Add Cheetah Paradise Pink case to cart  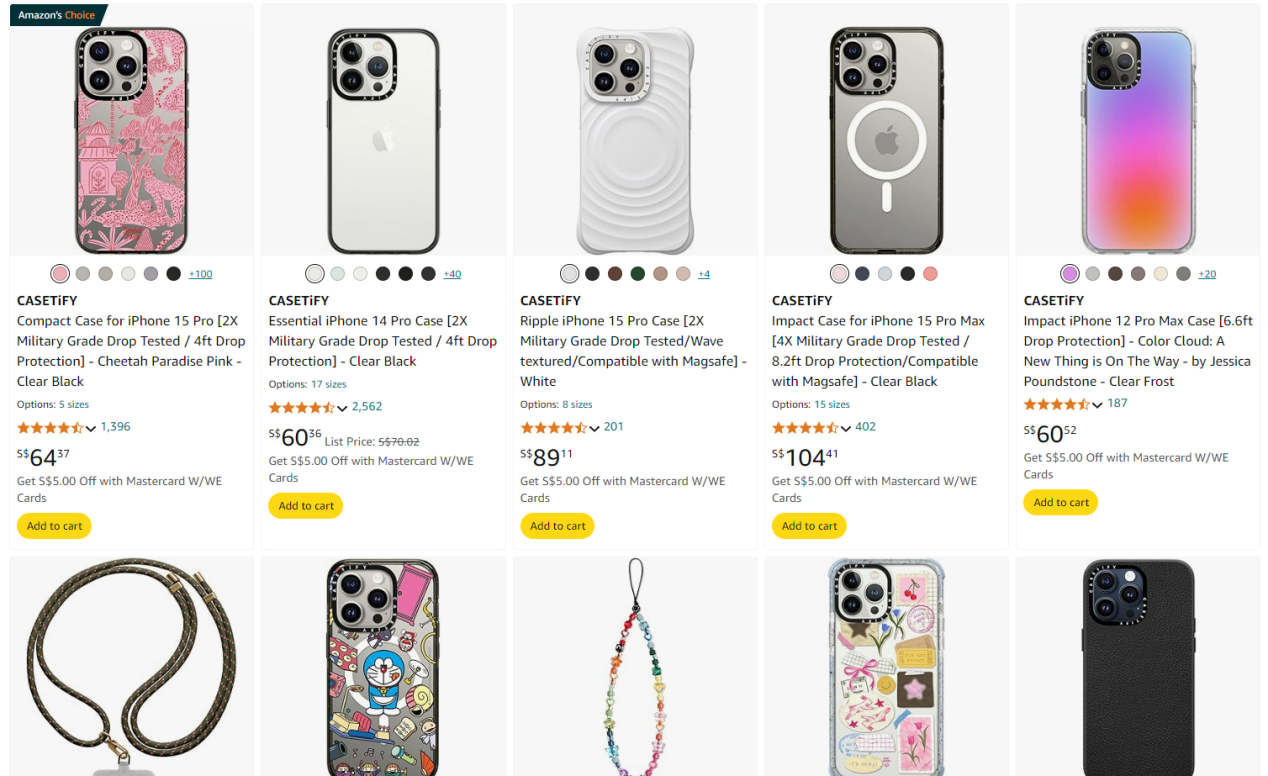click(x=54, y=526)
